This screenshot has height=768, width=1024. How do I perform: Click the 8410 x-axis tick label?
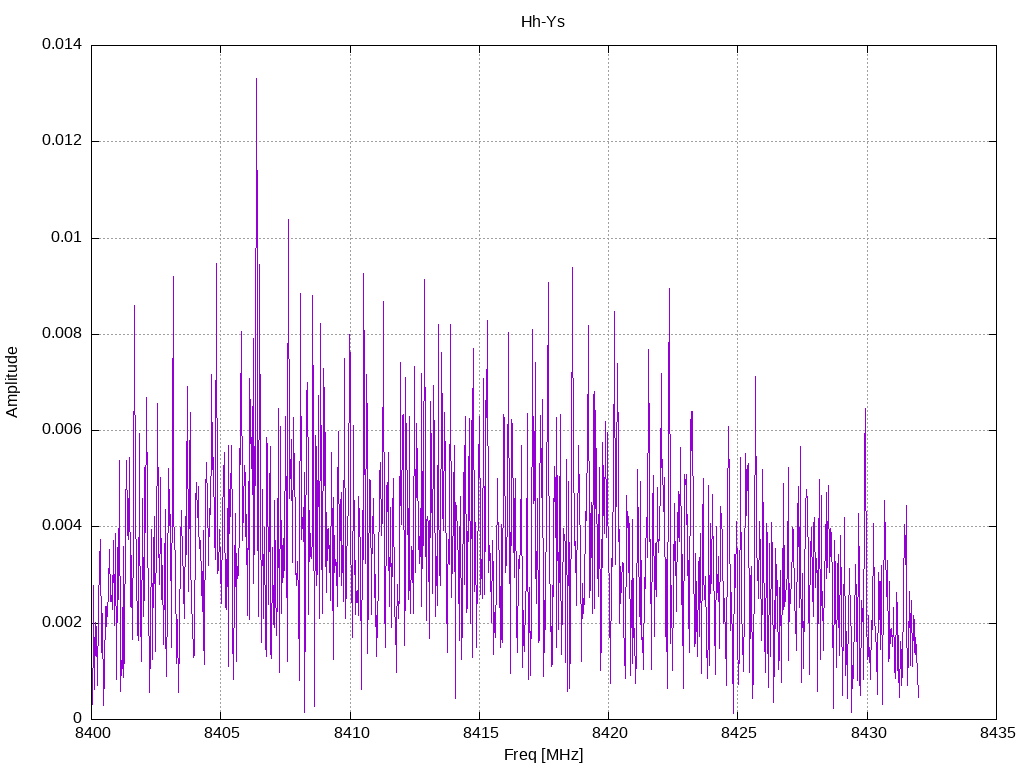[350, 733]
